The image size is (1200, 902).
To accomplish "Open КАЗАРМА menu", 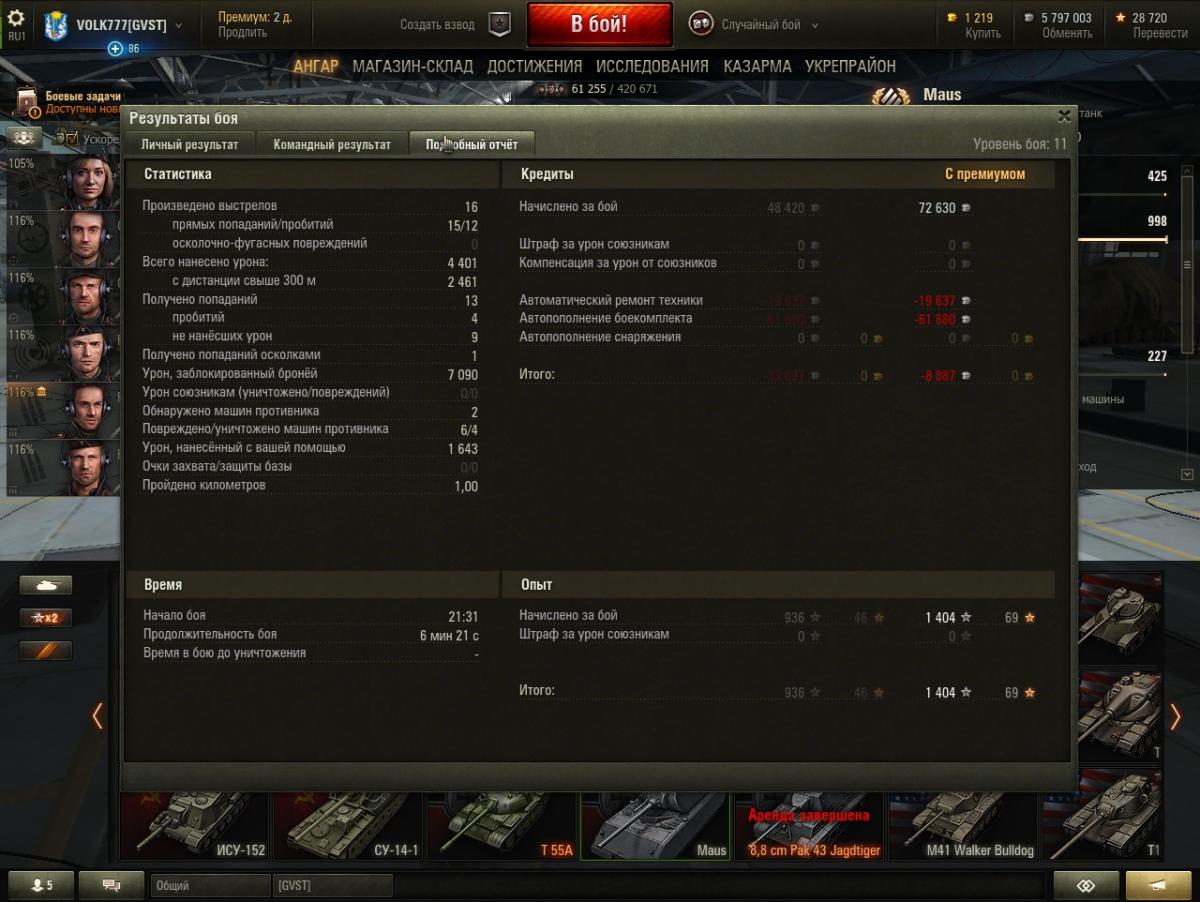I will (x=757, y=66).
